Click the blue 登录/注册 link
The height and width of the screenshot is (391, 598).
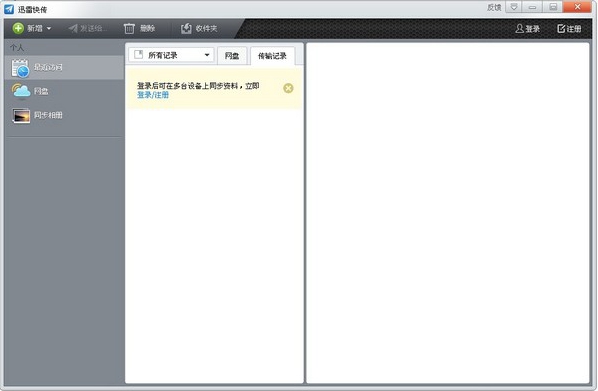coord(153,95)
